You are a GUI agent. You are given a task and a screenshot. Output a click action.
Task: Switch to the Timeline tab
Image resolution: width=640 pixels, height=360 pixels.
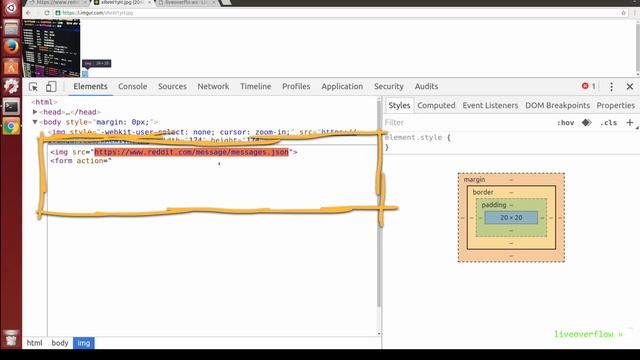[256, 87]
